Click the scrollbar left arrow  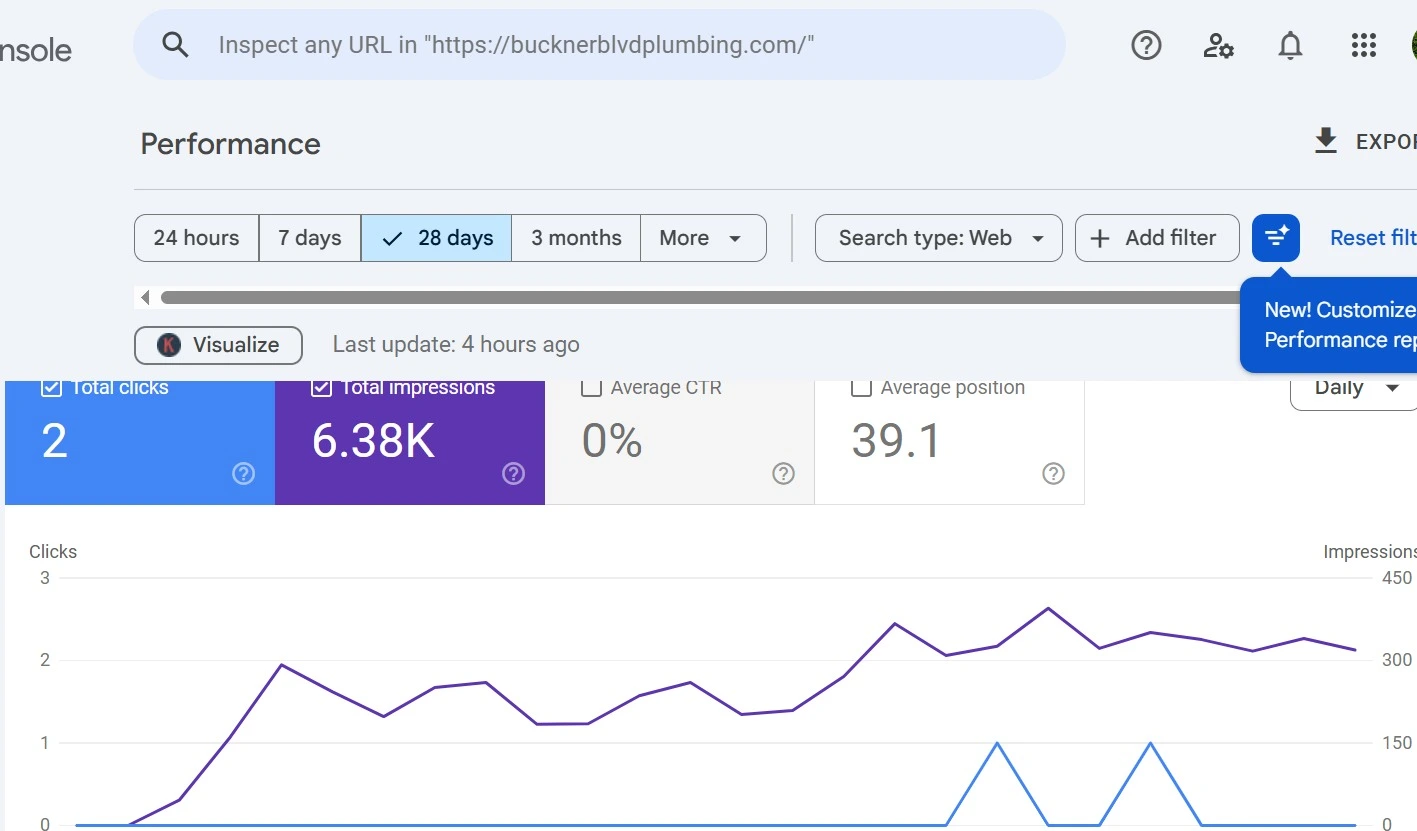click(x=145, y=297)
